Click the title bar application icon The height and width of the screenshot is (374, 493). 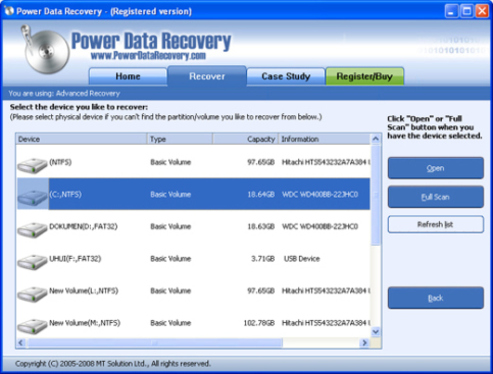tap(9, 11)
